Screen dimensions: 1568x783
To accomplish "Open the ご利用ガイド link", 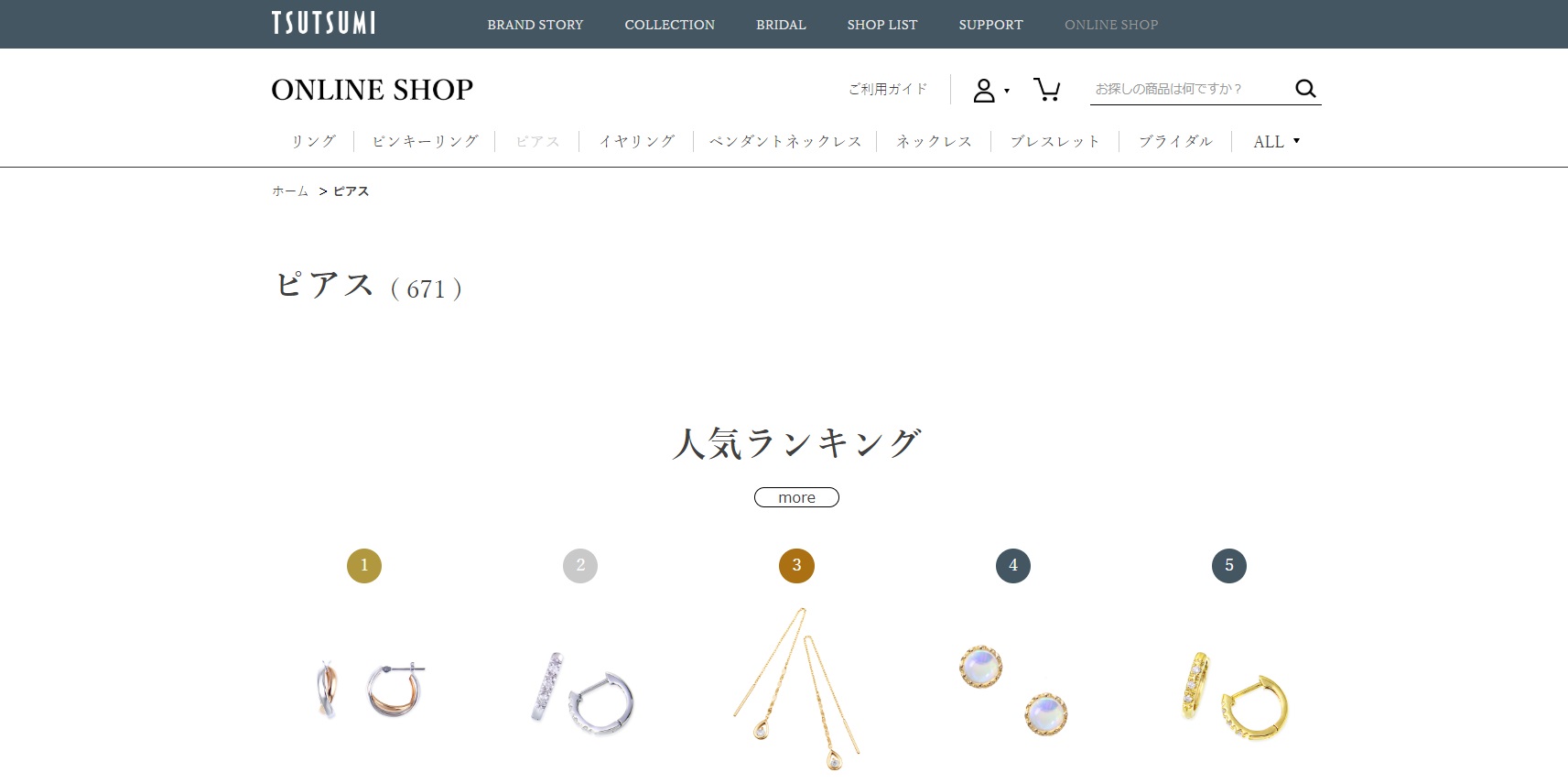I will pyautogui.click(x=888, y=89).
